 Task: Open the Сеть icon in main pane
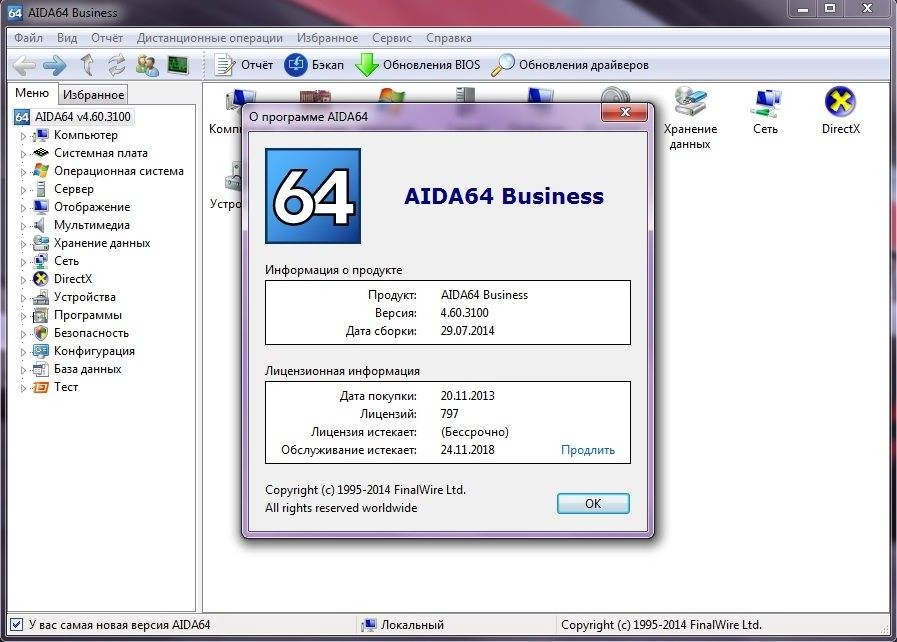click(x=765, y=111)
